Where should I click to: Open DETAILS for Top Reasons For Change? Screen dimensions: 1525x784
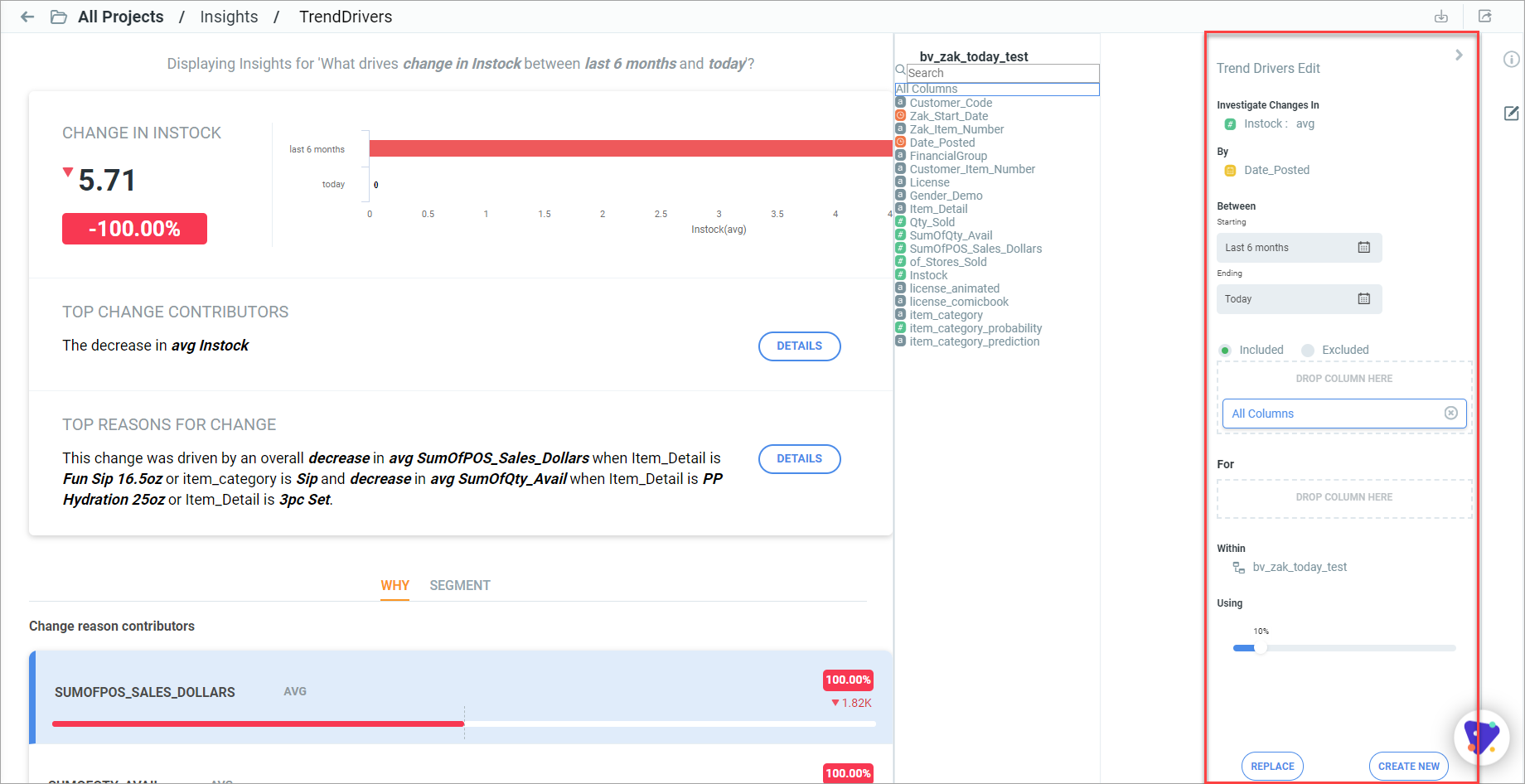point(800,459)
